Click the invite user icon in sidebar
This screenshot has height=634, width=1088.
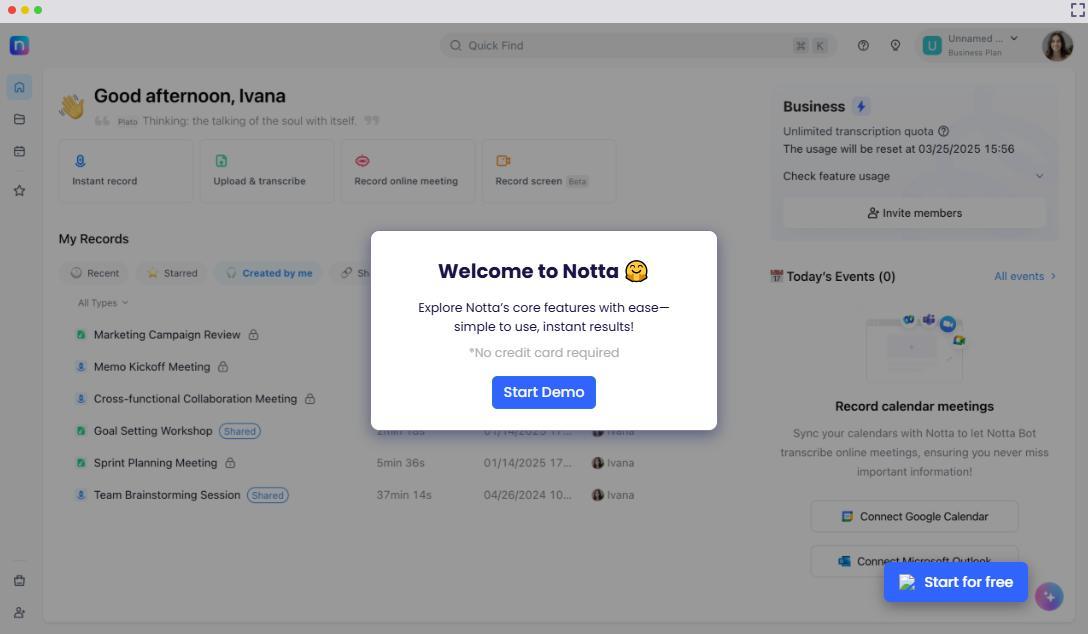tap(19, 613)
